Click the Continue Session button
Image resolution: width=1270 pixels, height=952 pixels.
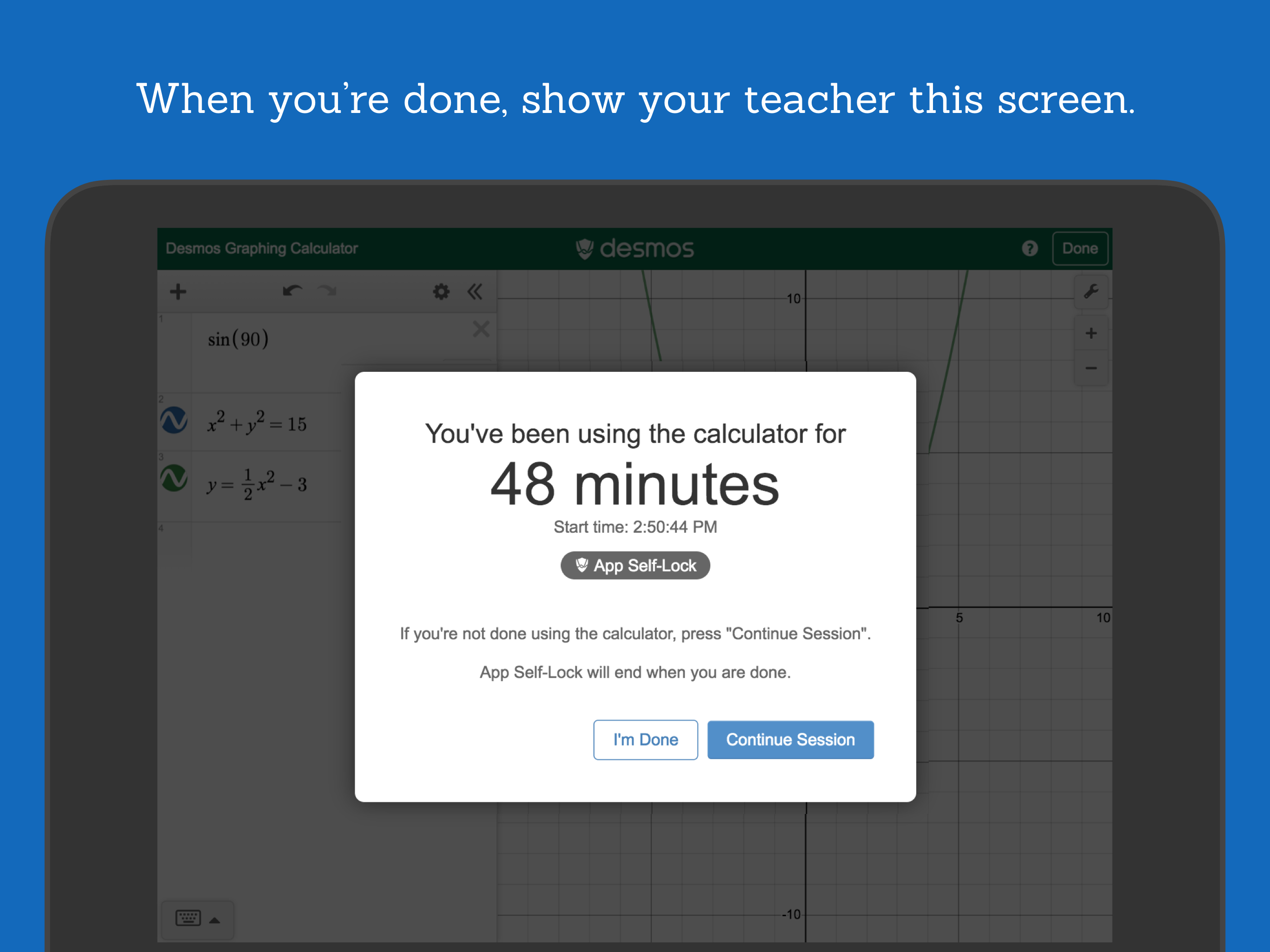[790, 740]
